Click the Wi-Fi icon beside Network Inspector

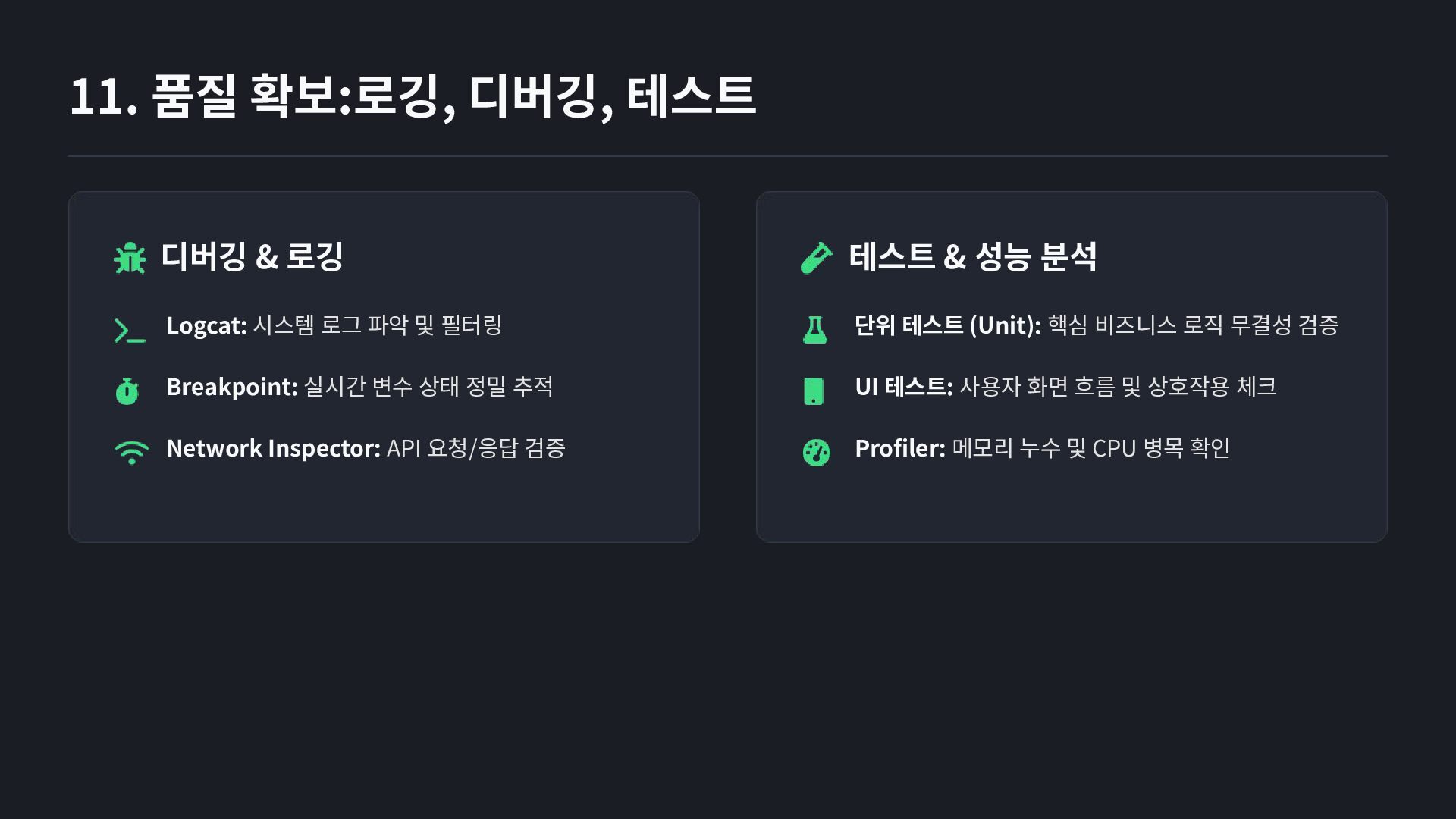[x=131, y=452]
